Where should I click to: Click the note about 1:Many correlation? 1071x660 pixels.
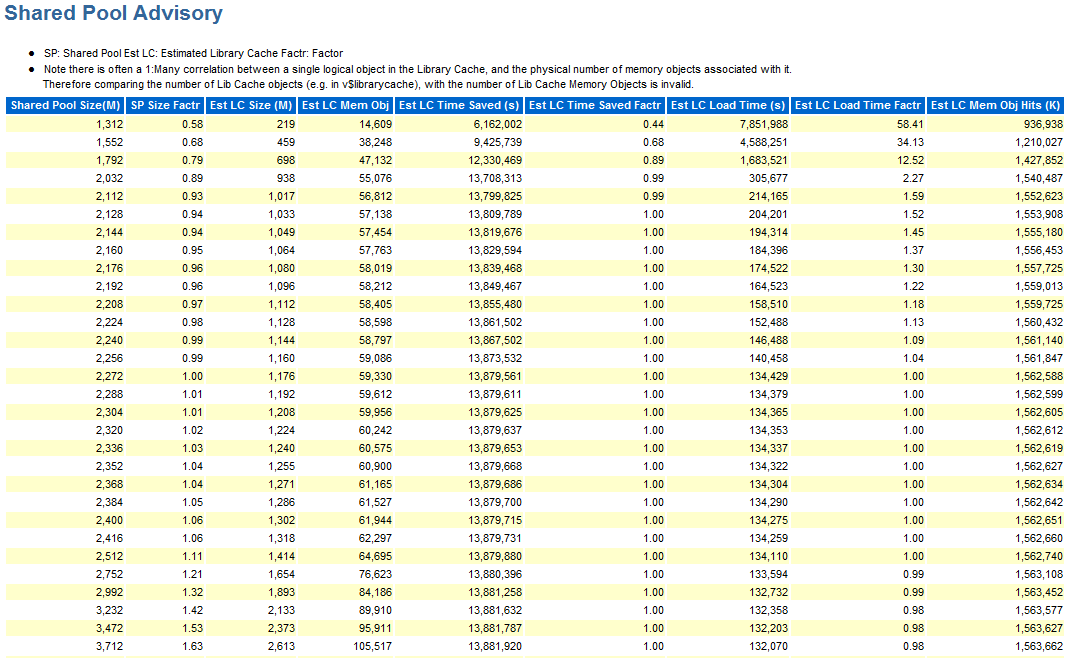coord(417,69)
